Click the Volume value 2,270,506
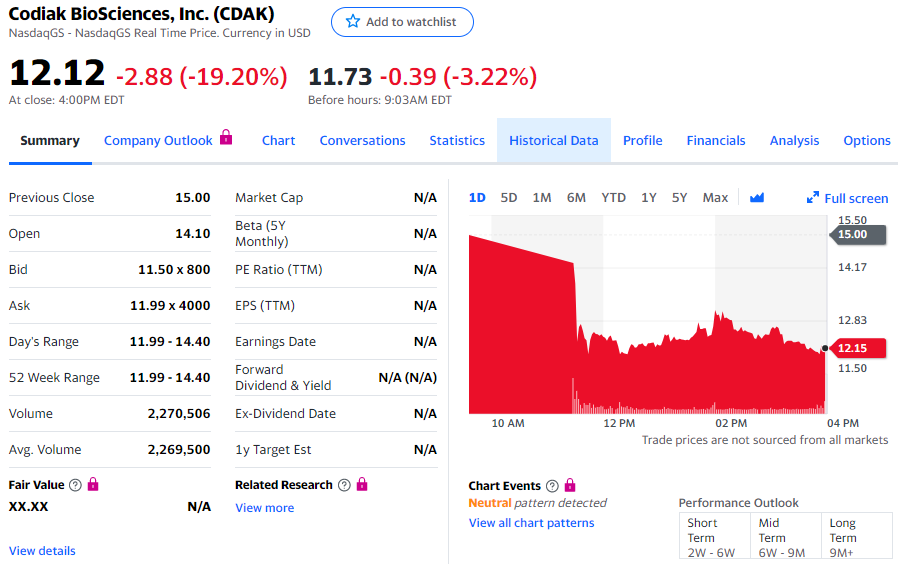The image size is (898, 564). point(179,413)
